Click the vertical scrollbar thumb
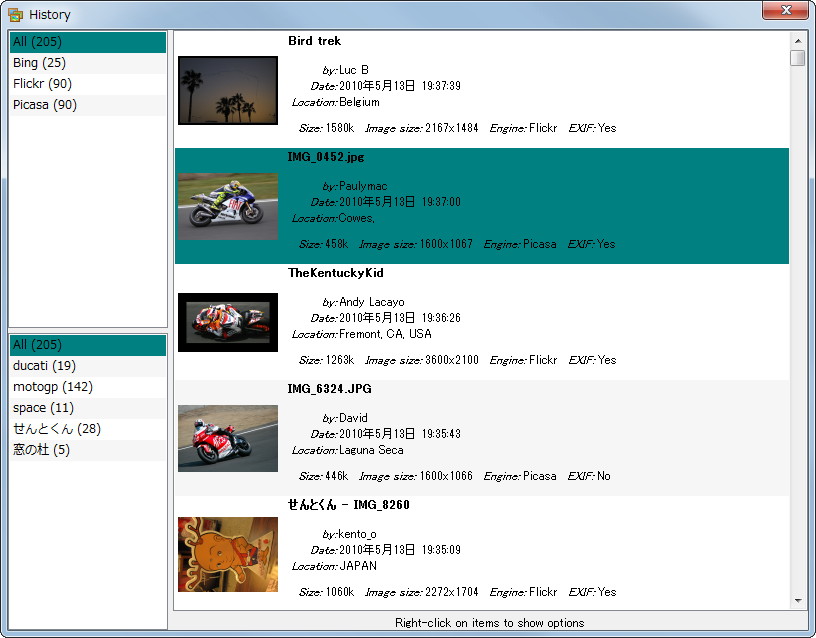 pyautogui.click(x=797, y=58)
